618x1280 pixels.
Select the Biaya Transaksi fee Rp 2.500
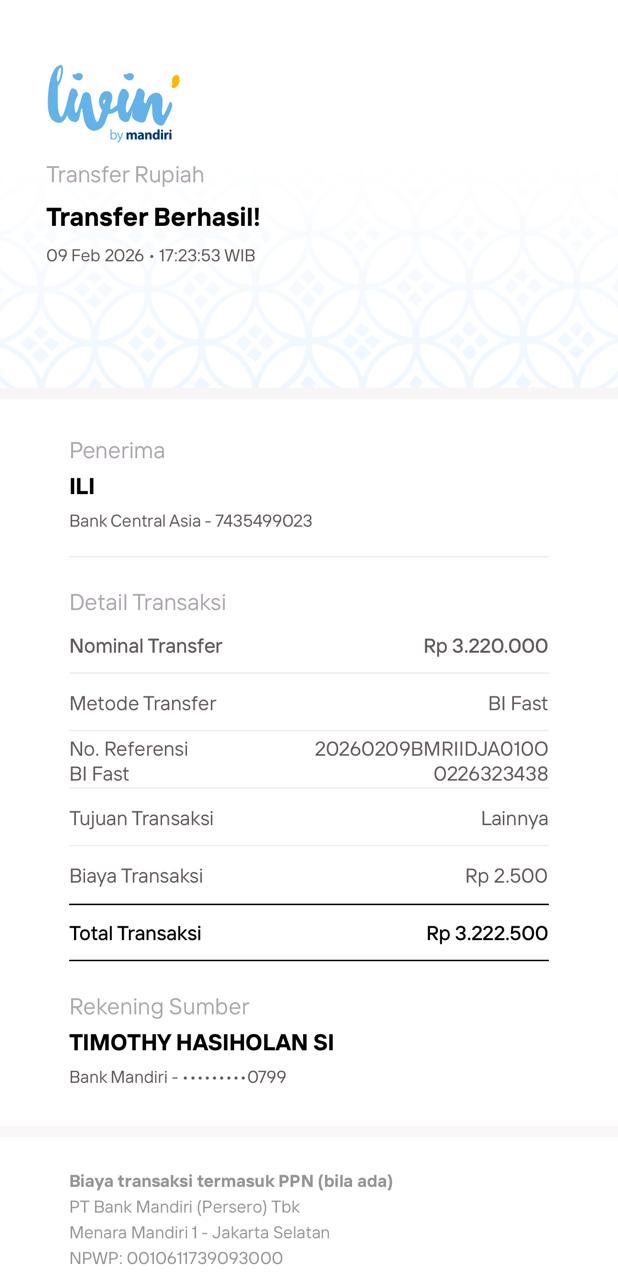pyautogui.click(x=506, y=877)
